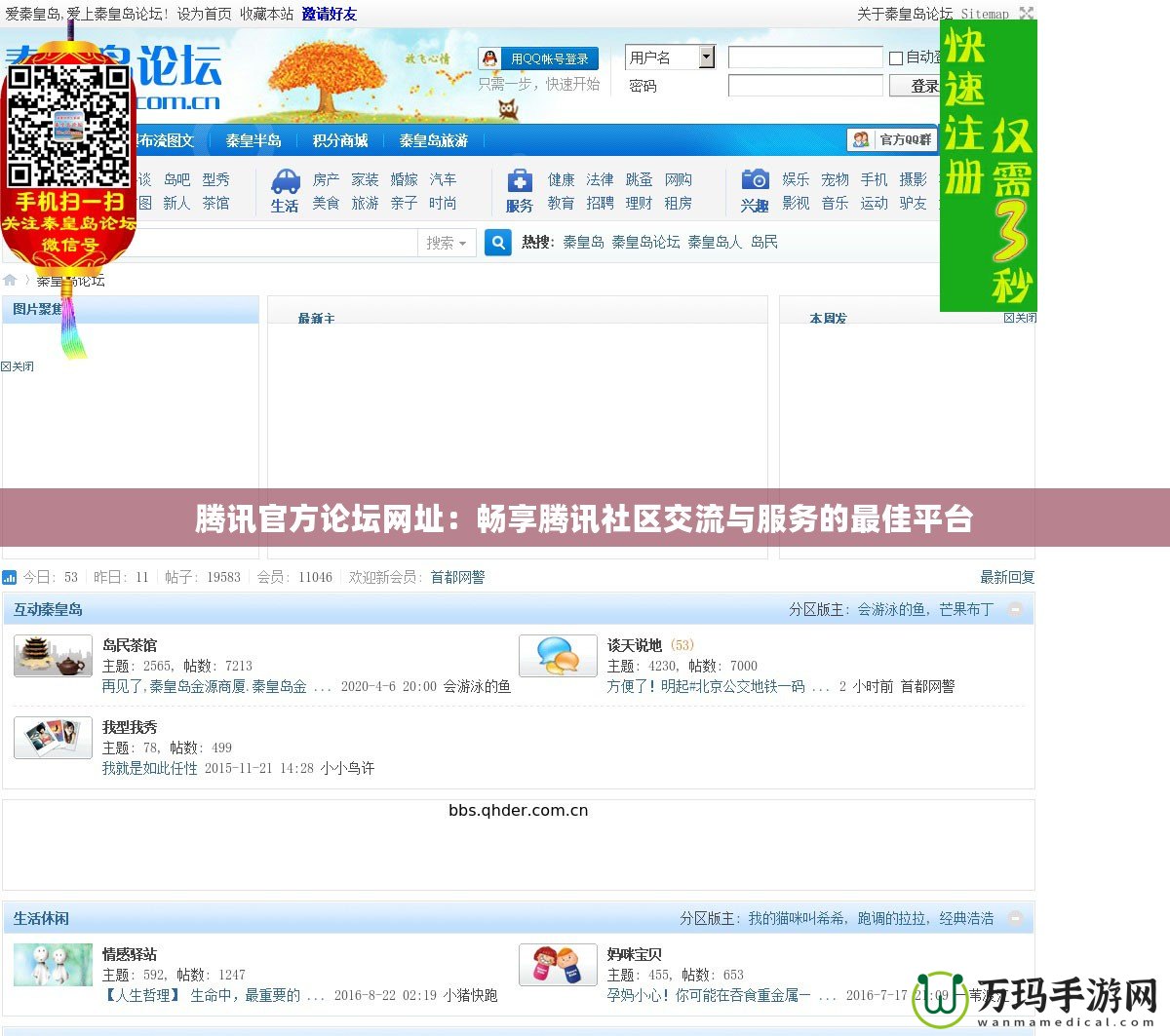Viewport: 1170px width, 1036px height.
Task: Click the quick register green banner
Action: [x=988, y=166]
